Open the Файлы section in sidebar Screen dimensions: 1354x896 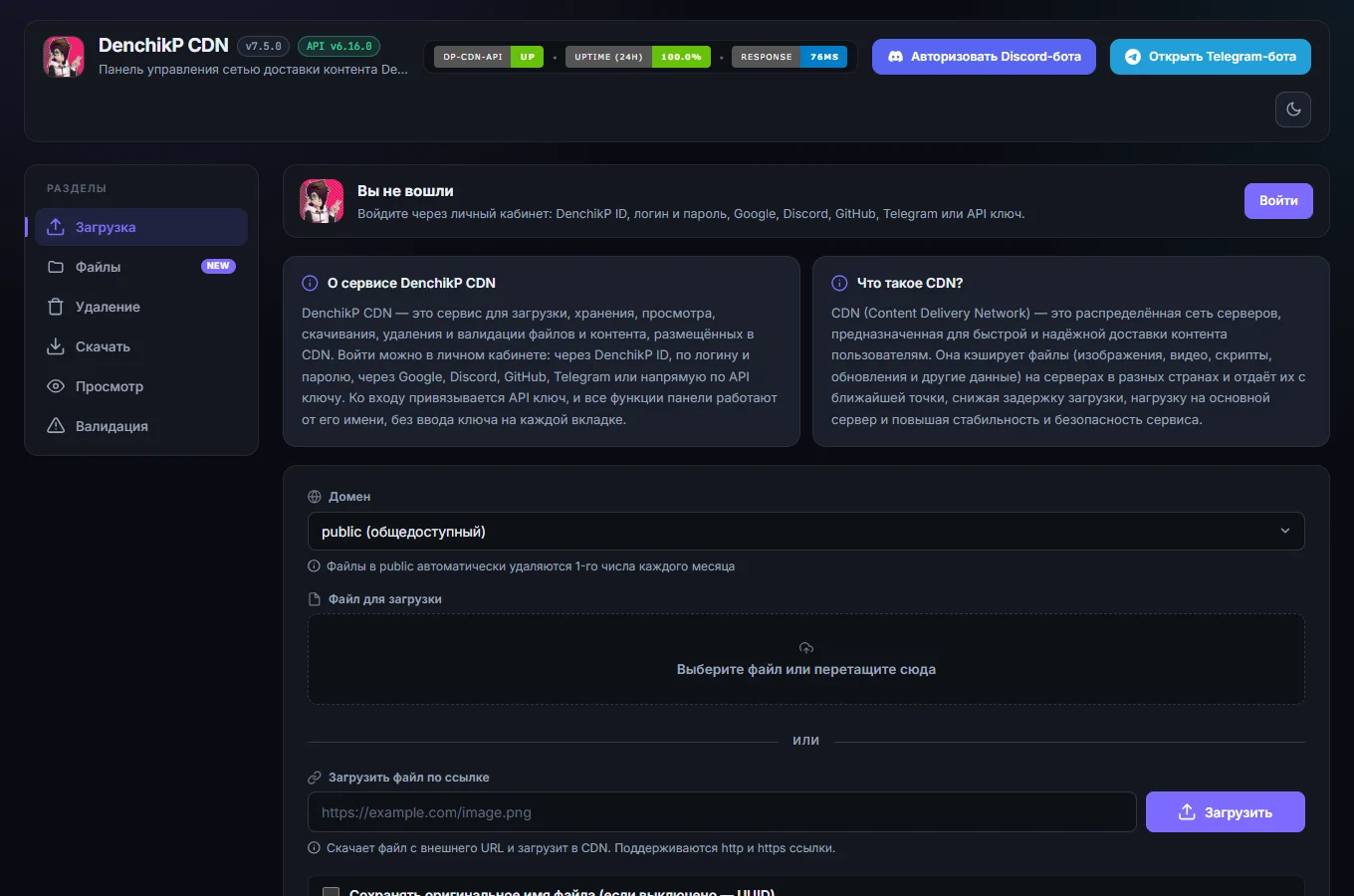click(x=141, y=267)
